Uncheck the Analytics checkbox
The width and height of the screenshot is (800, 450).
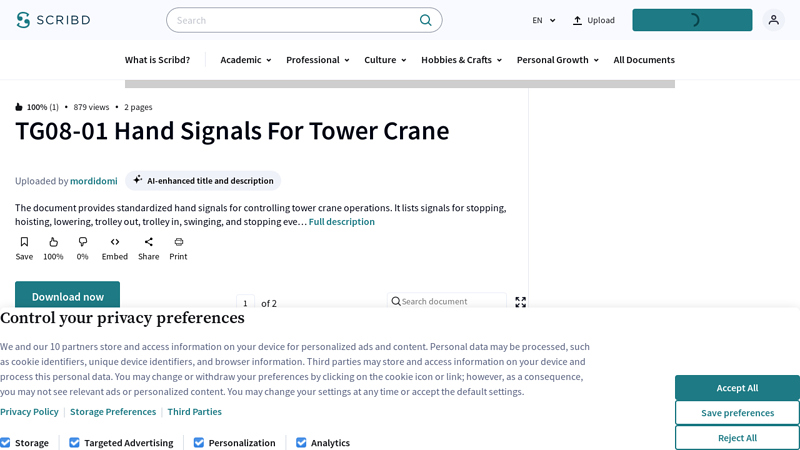coord(301,442)
